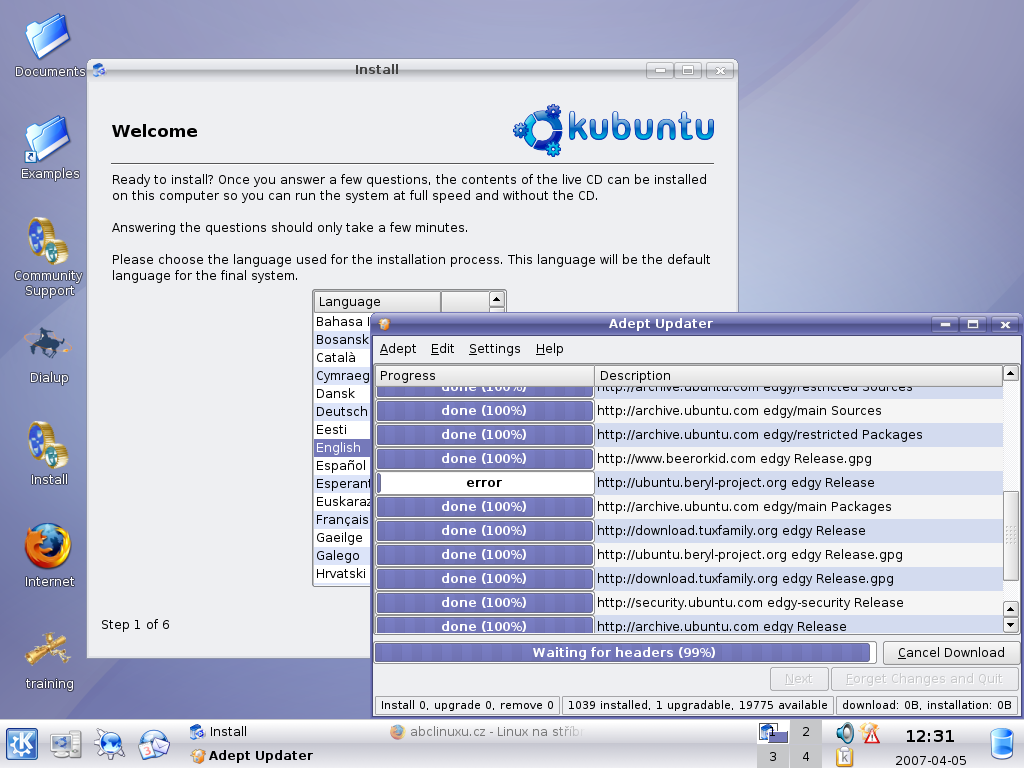Minimize the Adept Updater window
Screen dimensions: 1024x768
(x=945, y=324)
